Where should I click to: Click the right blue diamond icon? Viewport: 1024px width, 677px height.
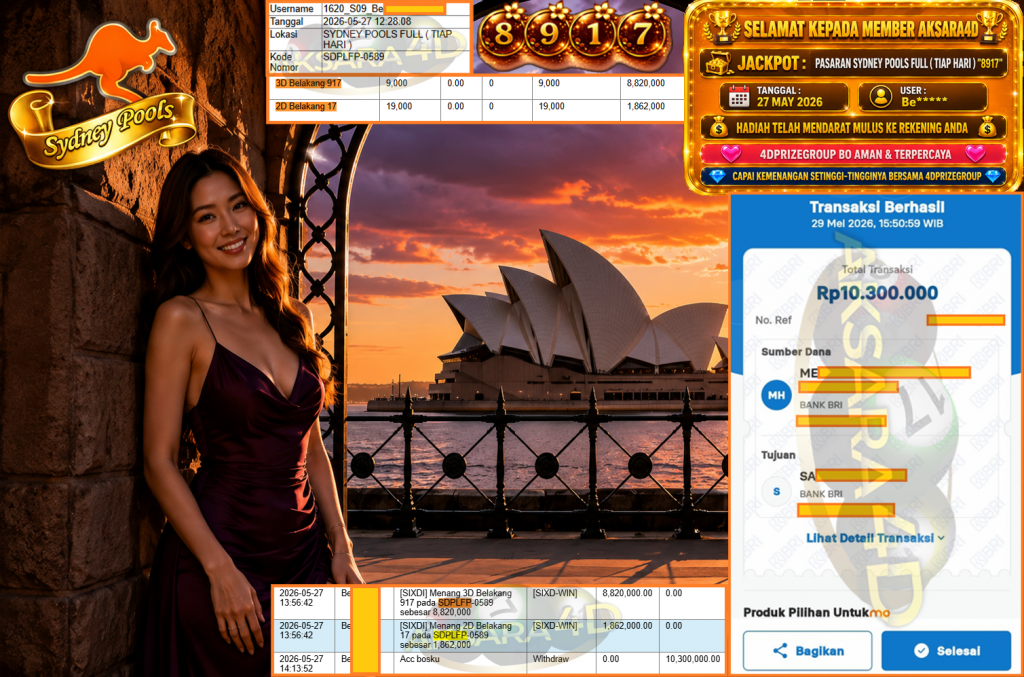993,176
